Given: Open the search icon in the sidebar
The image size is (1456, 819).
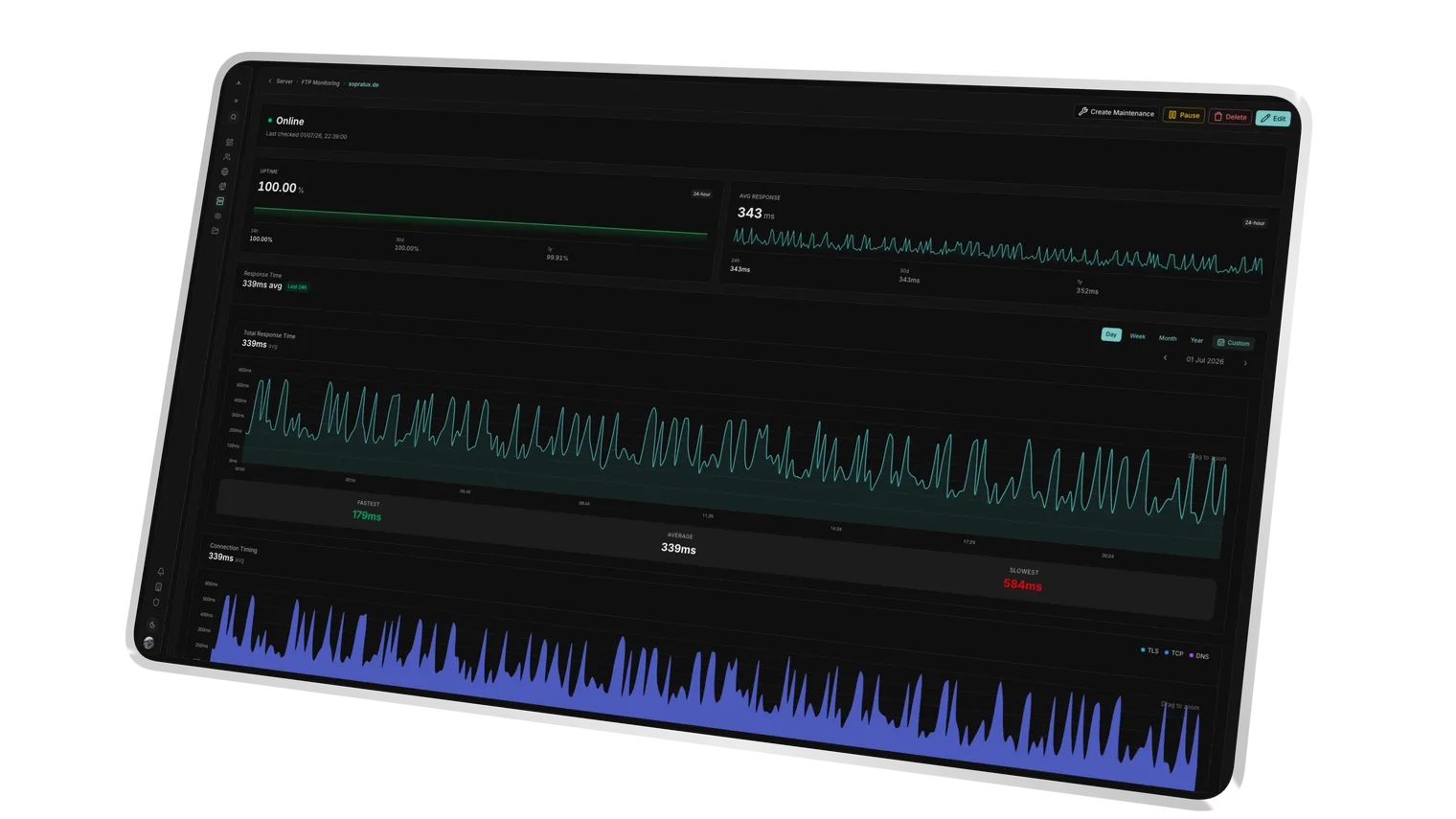Looking at the screenshot, I should pyautogui.click(x=233, y=118).
